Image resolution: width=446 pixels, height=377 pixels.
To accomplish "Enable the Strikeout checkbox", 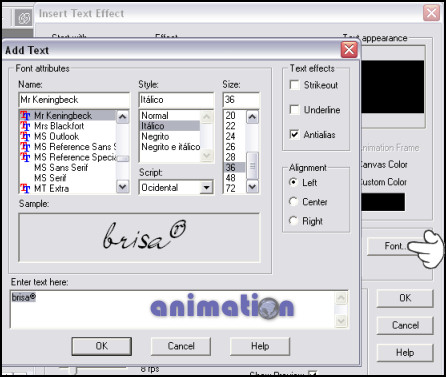I will [295, 85].
